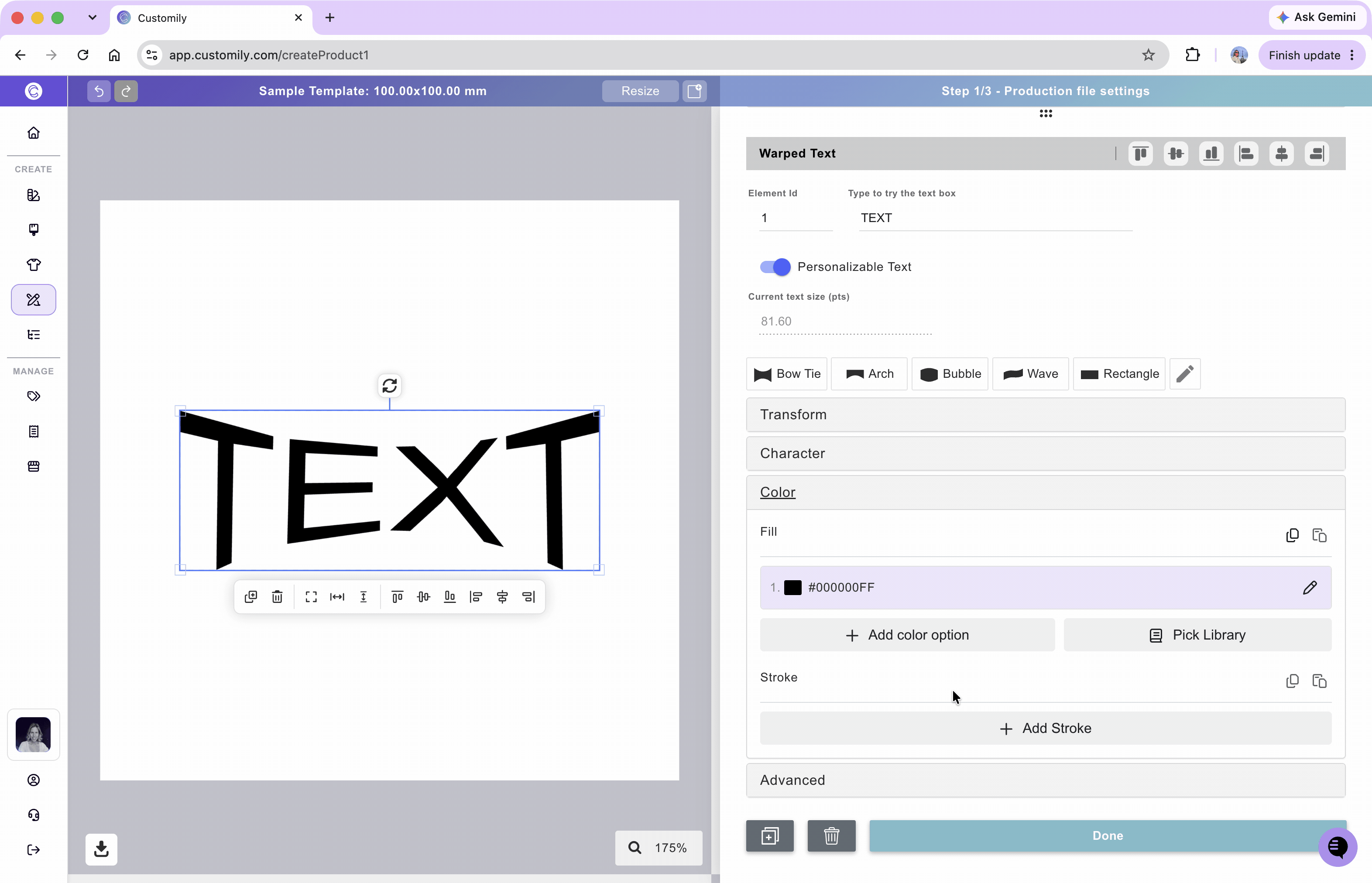Screen dimensions: 1372x883
Task: Click align top icon in Warped Text header
Action: tap(1140, 154)
